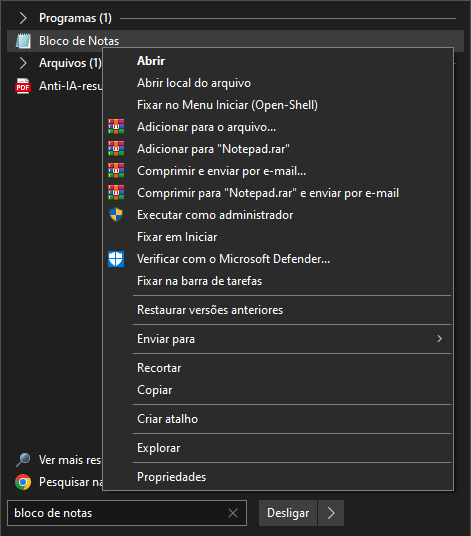Image resolution: width=471 pixels, height=536 pixels.
Task: Select Copiar in the context menu
Action: click(x=278, y=390)
